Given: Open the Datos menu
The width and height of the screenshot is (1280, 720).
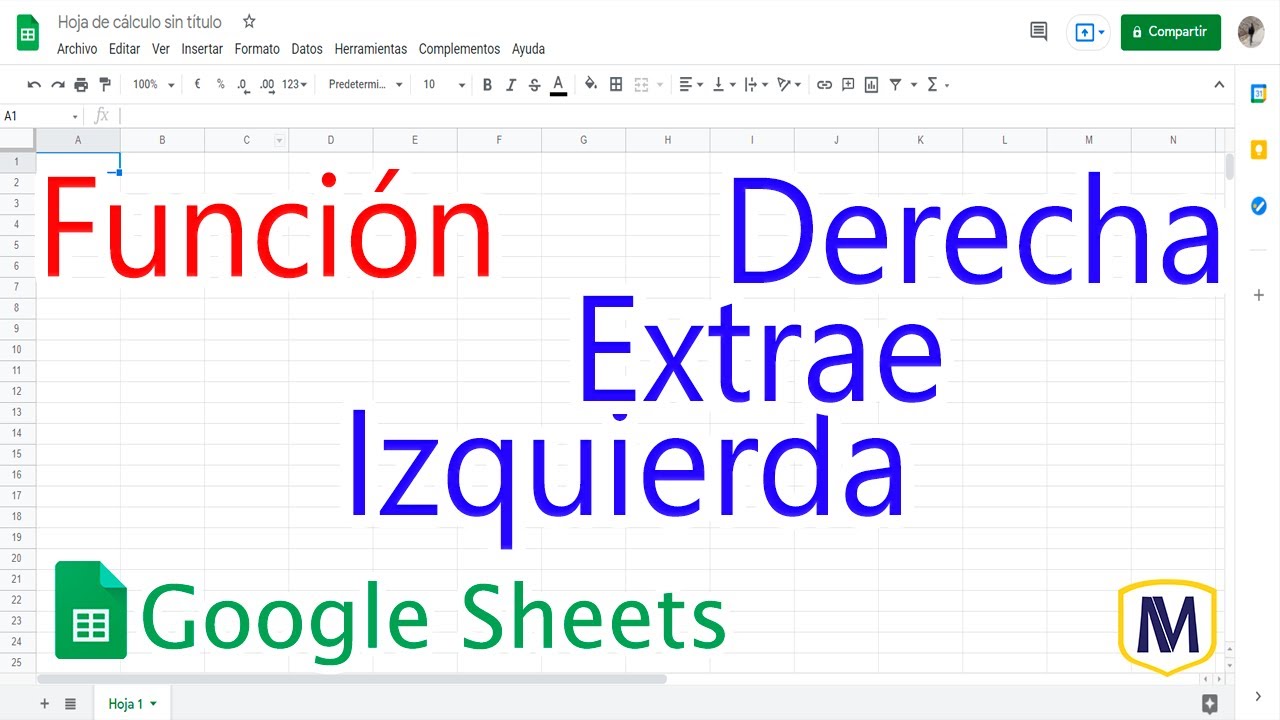Looking at the screenshot, I should [307, 49].
